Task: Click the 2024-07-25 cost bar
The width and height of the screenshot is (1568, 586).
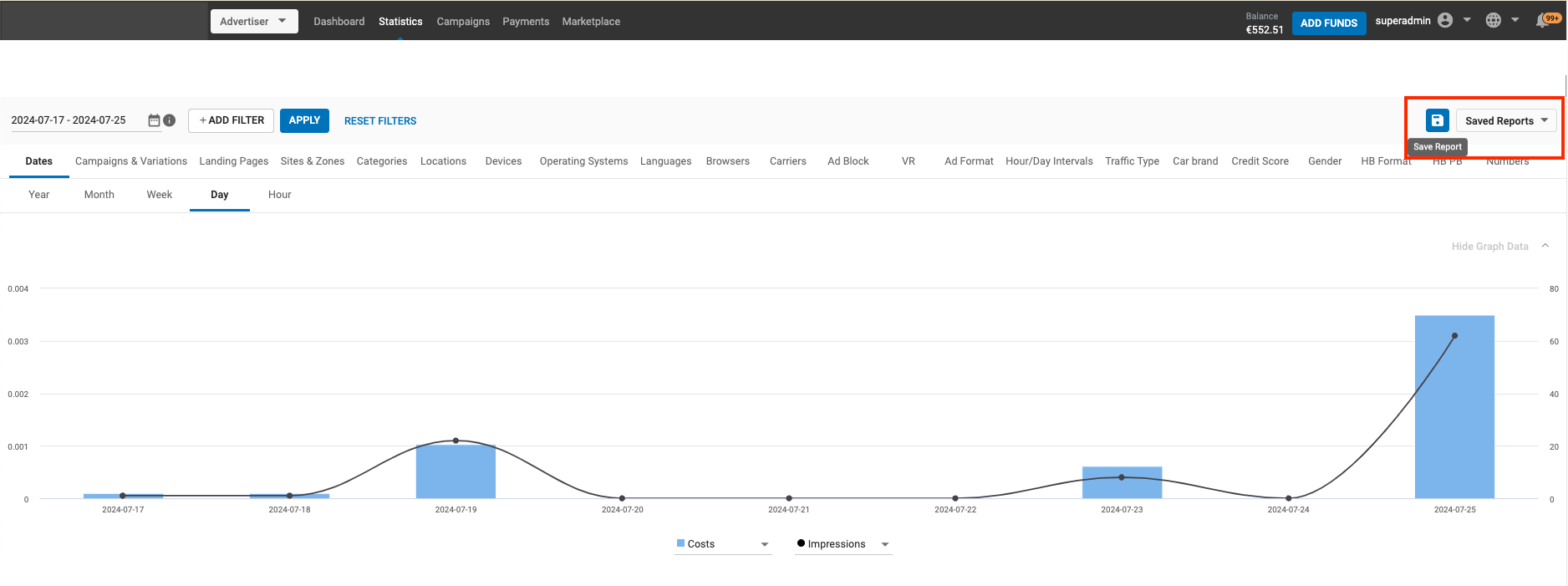Action: (1454, 410)
